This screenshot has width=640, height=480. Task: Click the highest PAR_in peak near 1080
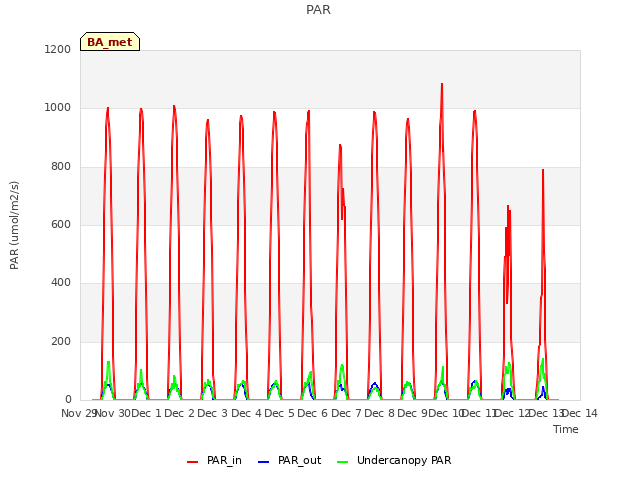[442, 84]
